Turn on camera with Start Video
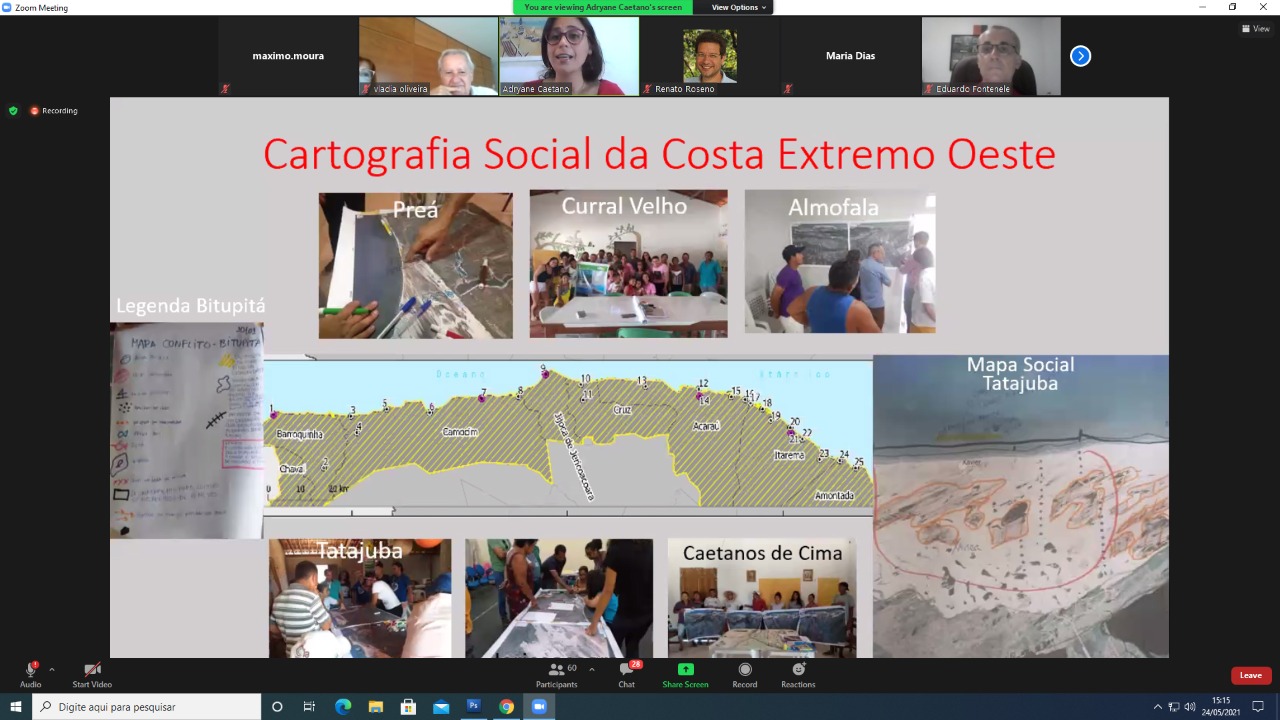This screenshot has width=1280, height=720. point(92,674)
